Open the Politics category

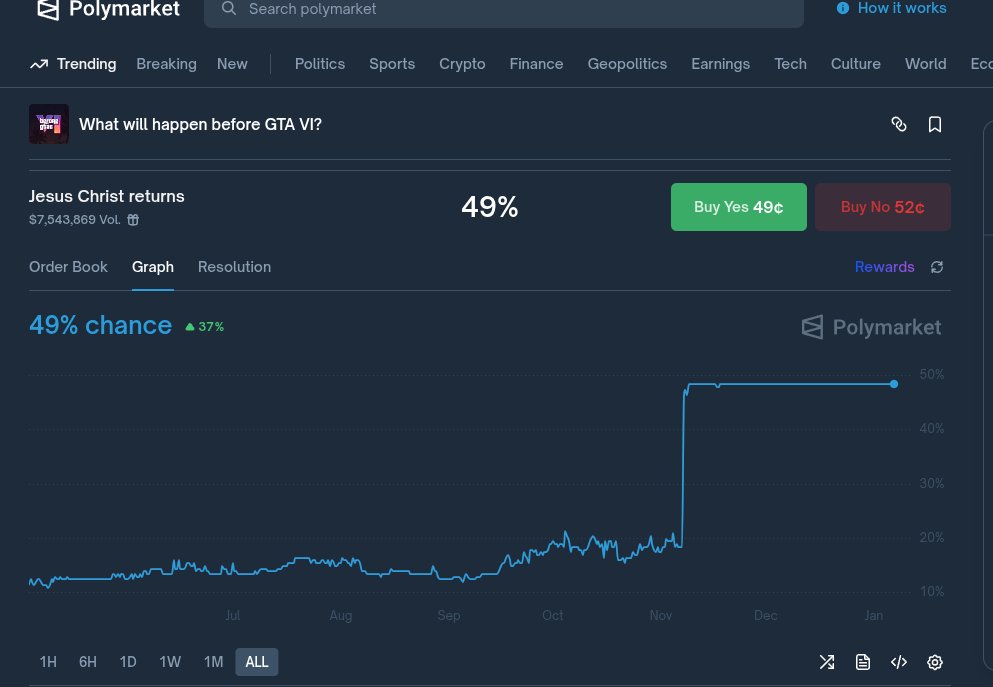click(x=320, y=64)
